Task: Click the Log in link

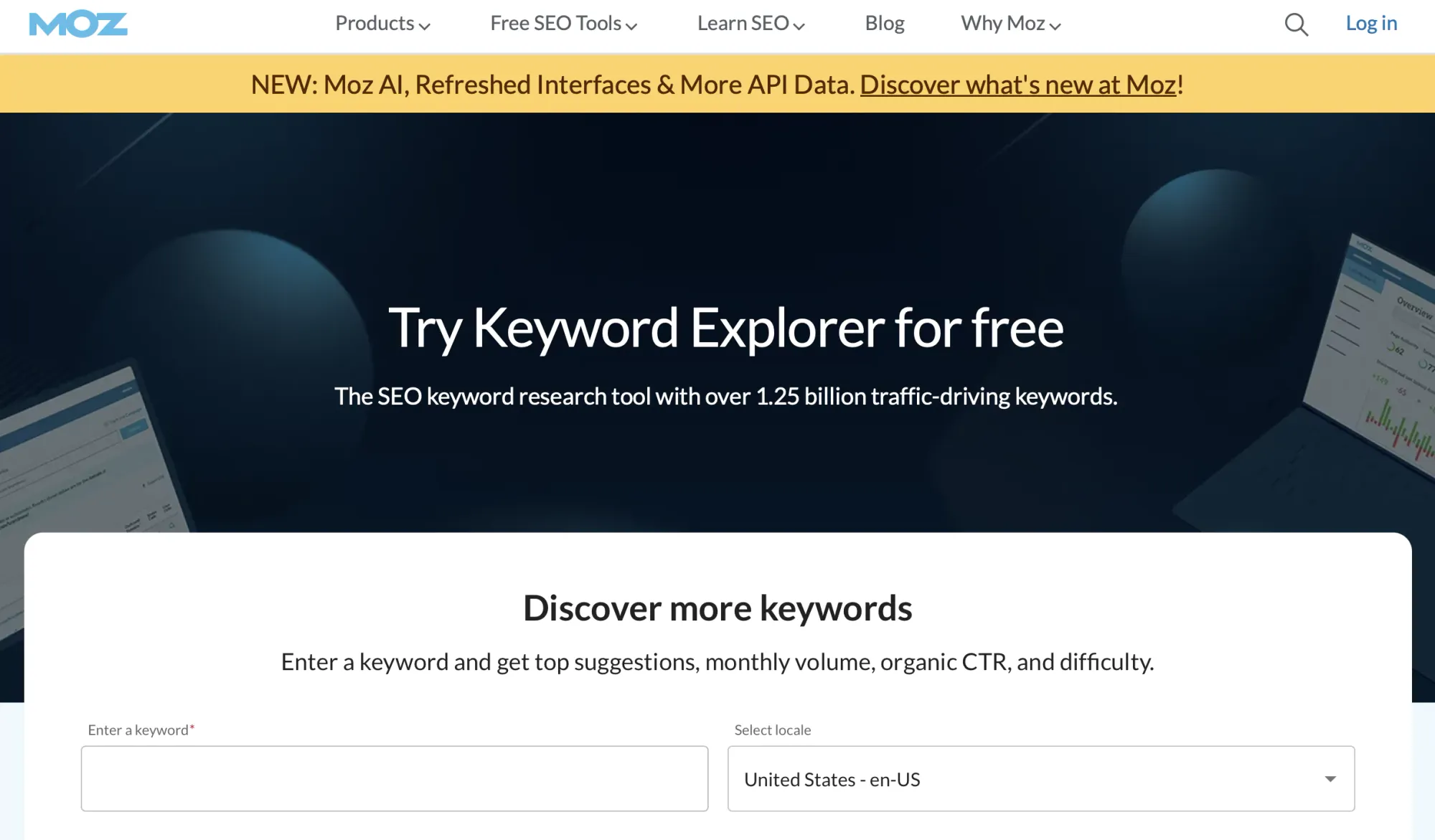Action: (1370, 23)
